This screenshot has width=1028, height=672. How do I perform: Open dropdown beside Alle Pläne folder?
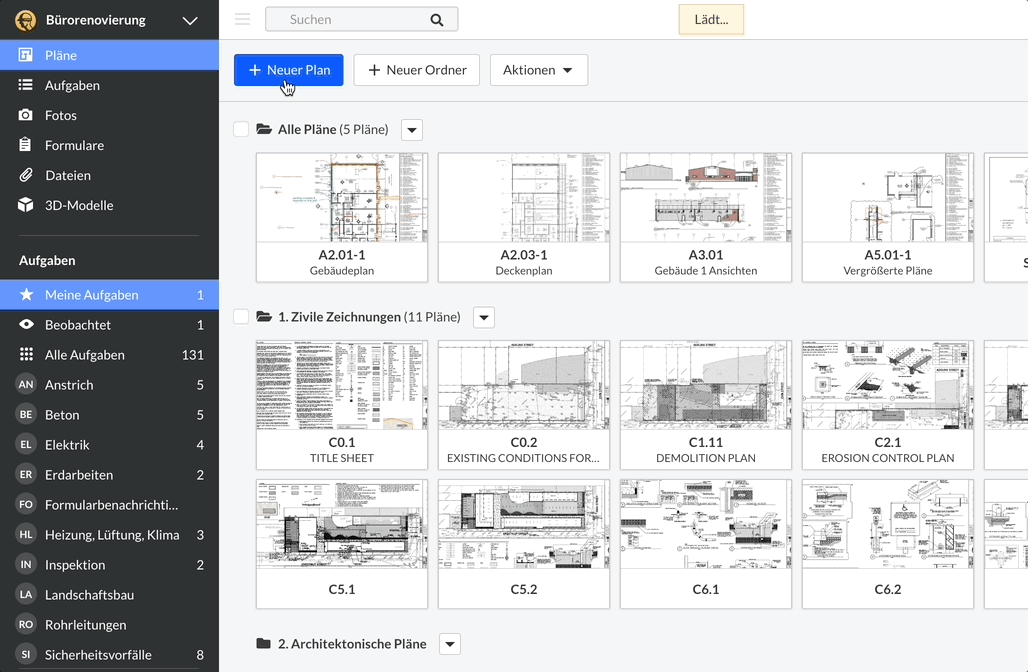[412, 130]
